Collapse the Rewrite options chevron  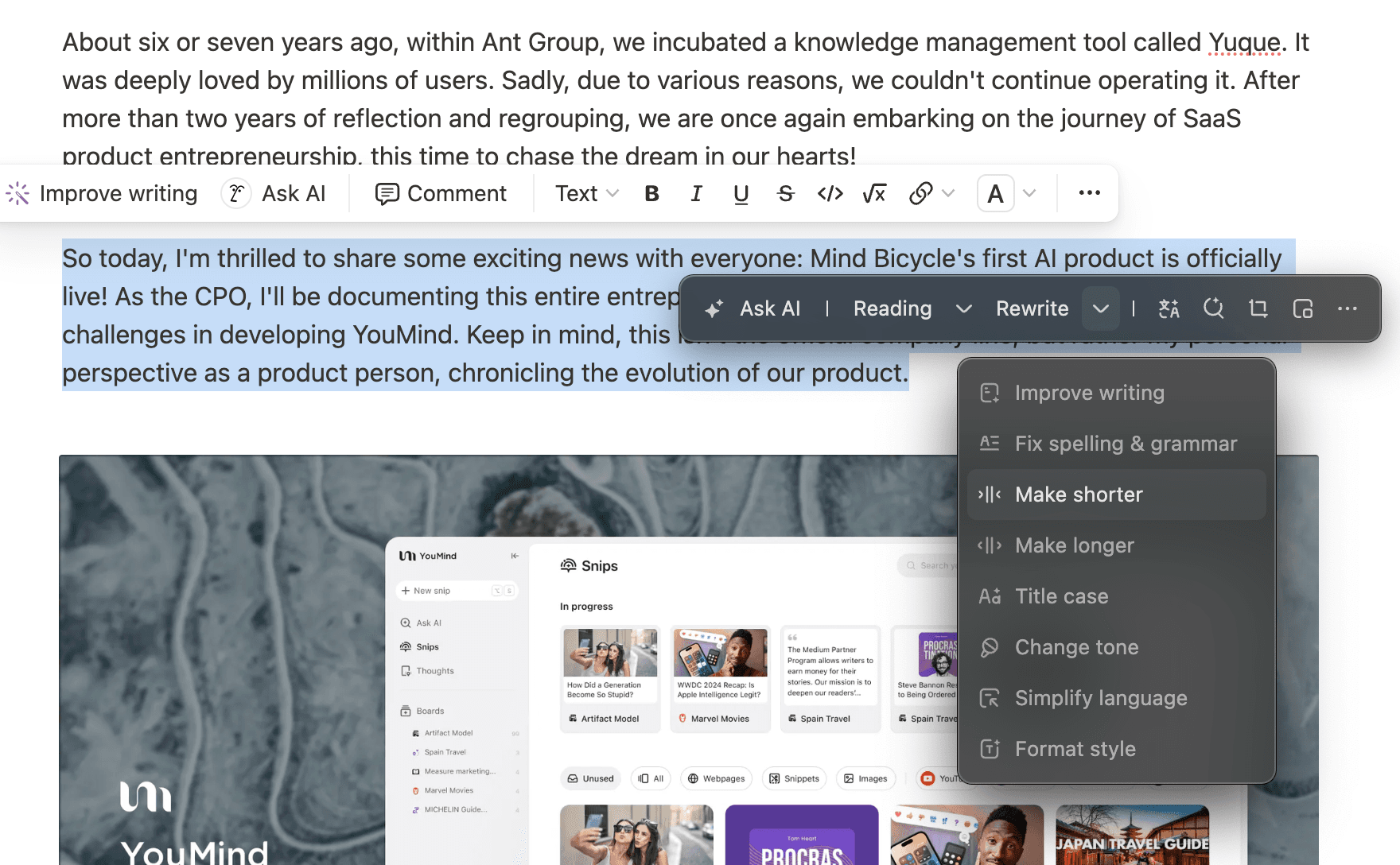[1100, 308]
